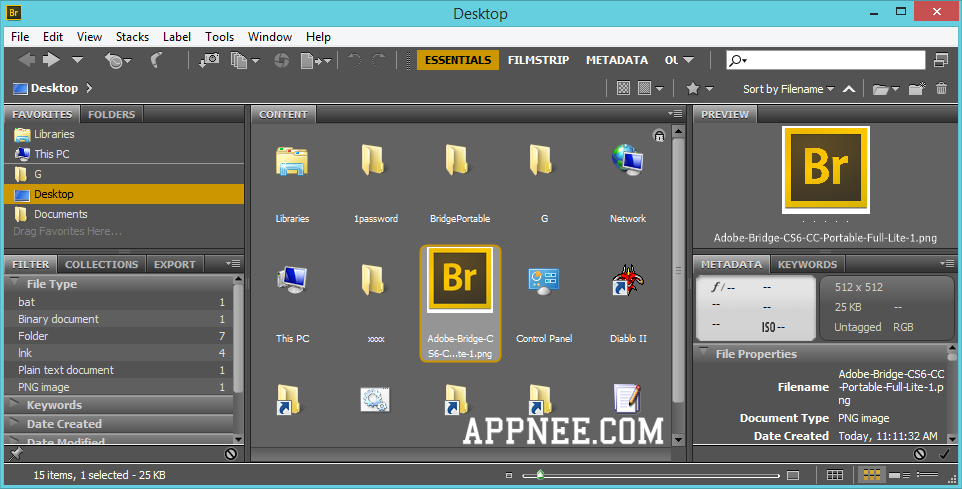Image resolution: width=962 pixels, height=489 pixels.
Task: Switch to the Keywords tab
Action: point(807,264)
